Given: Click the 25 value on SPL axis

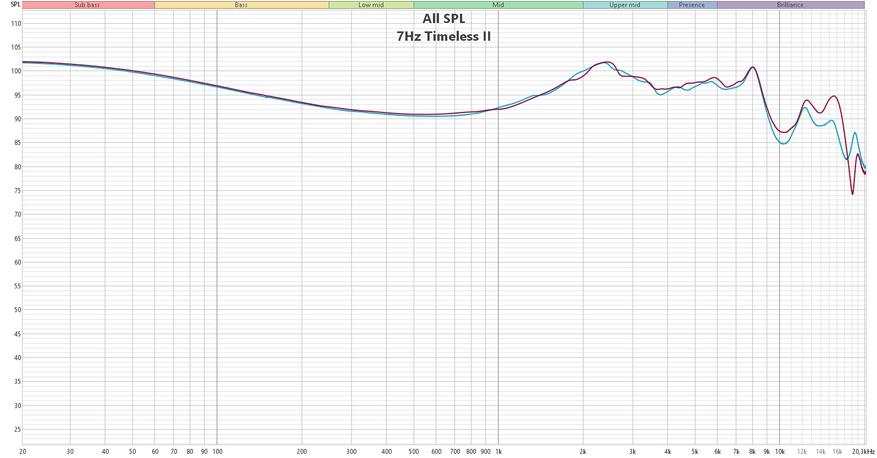Looking at the screenshot, I should click(x=18, y=429).
